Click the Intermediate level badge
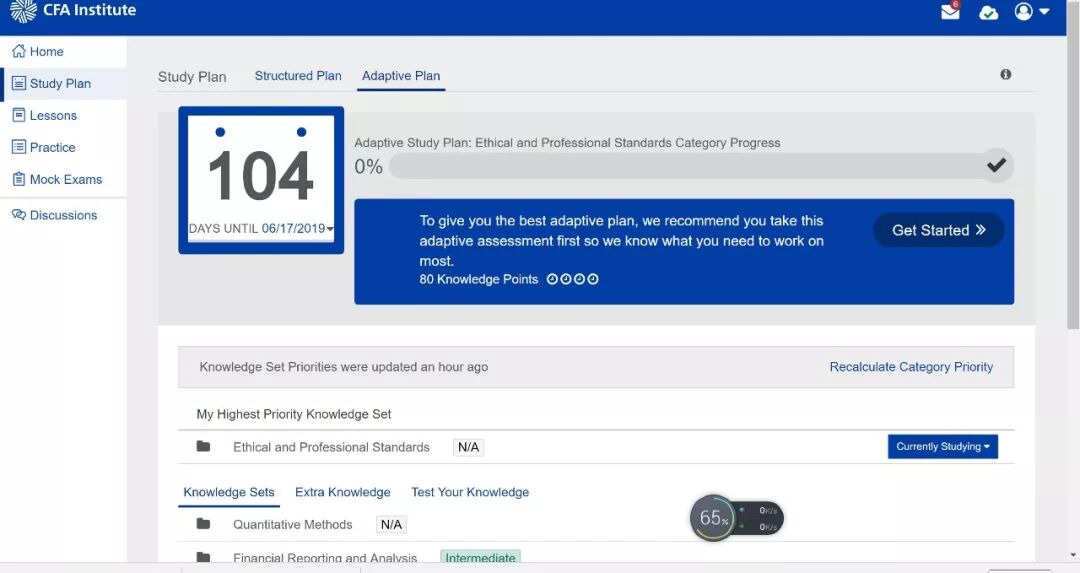 pyautogui.click(x=480, y=557)
